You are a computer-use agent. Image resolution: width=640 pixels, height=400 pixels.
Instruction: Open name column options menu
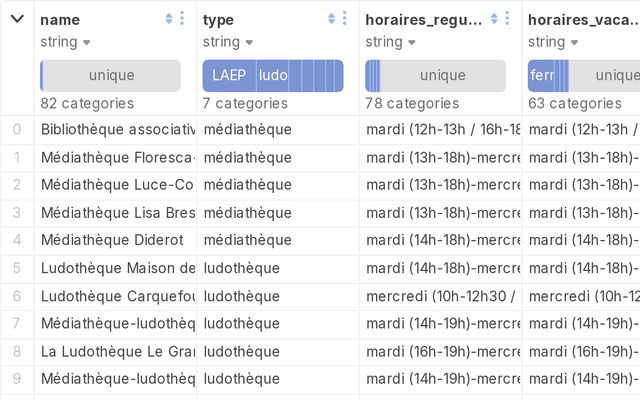pyautogui.click(x=181, y=19)
